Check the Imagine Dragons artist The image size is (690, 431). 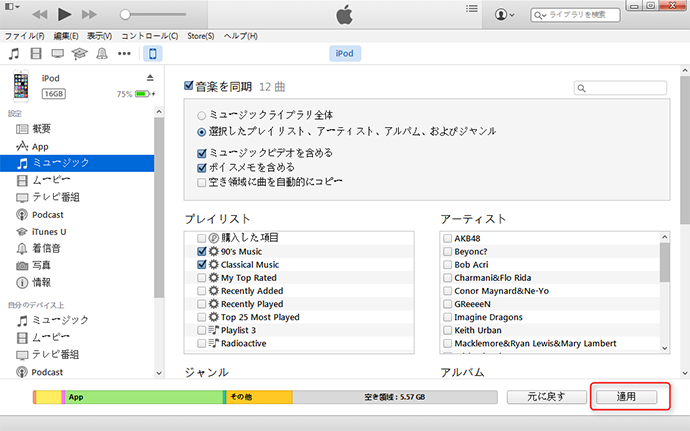(448, 317)
